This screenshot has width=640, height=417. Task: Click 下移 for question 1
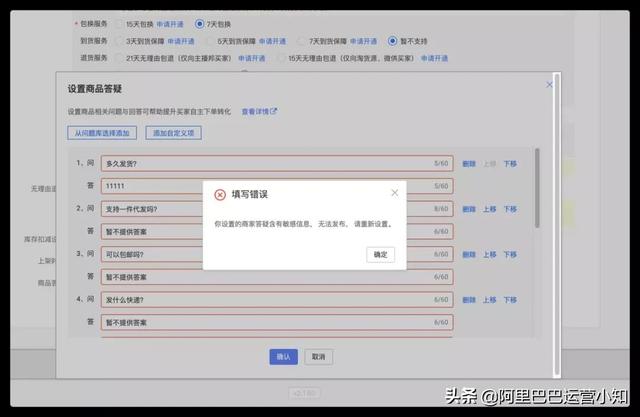coord(510,163)
